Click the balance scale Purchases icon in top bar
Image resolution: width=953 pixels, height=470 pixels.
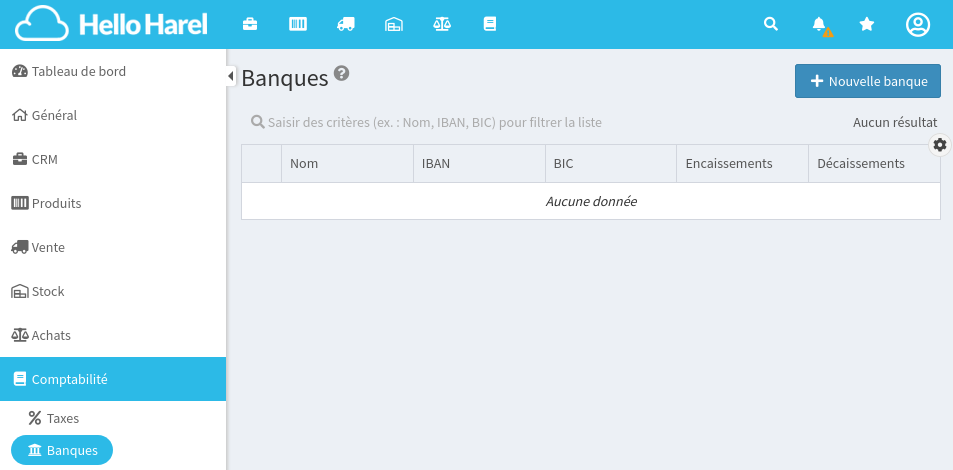click(x=441, y=24)
